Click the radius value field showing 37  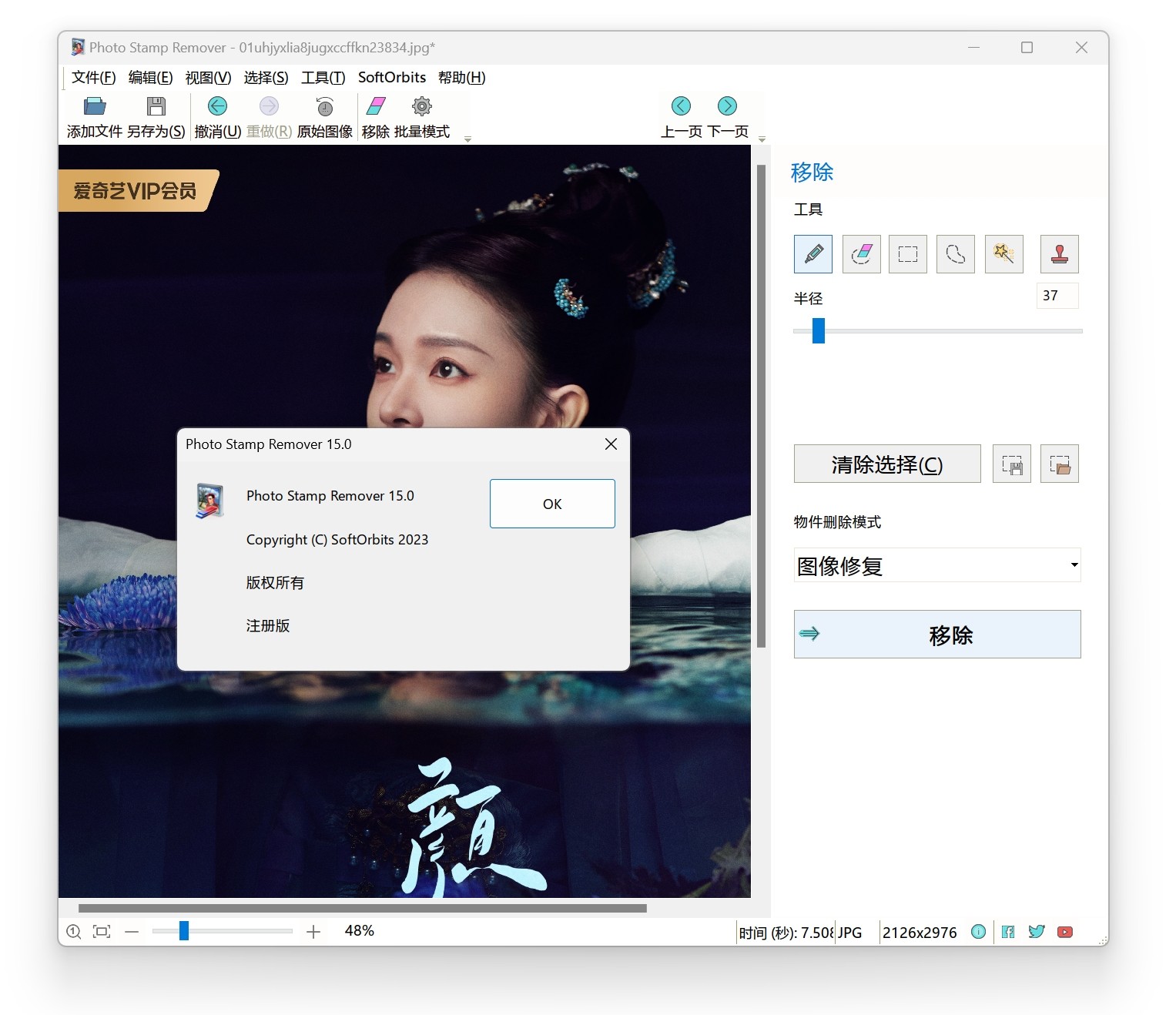pos(1057,296)
